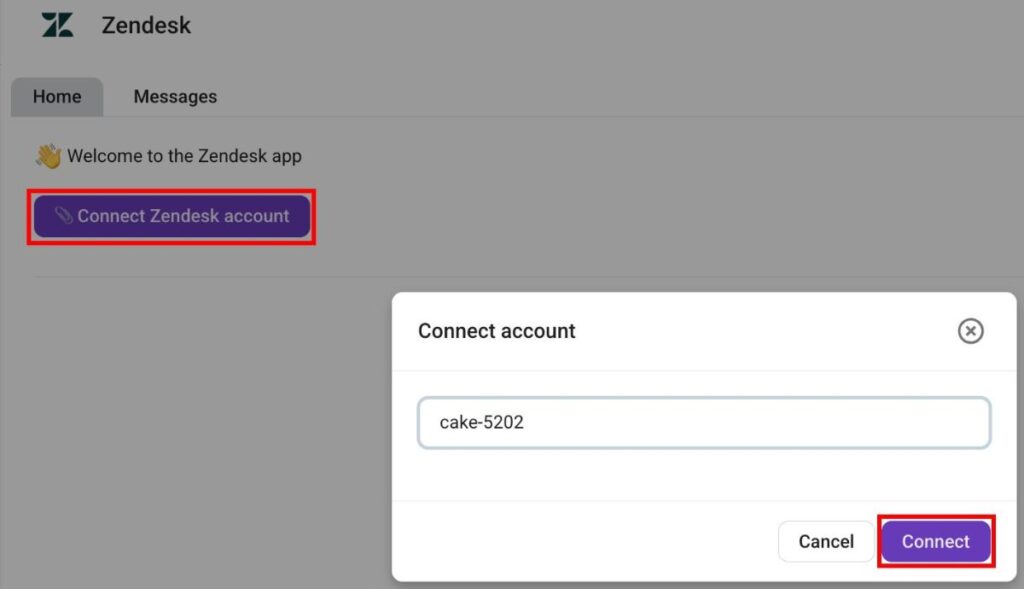Cancel the Connect account dialog

pos(825,542)
